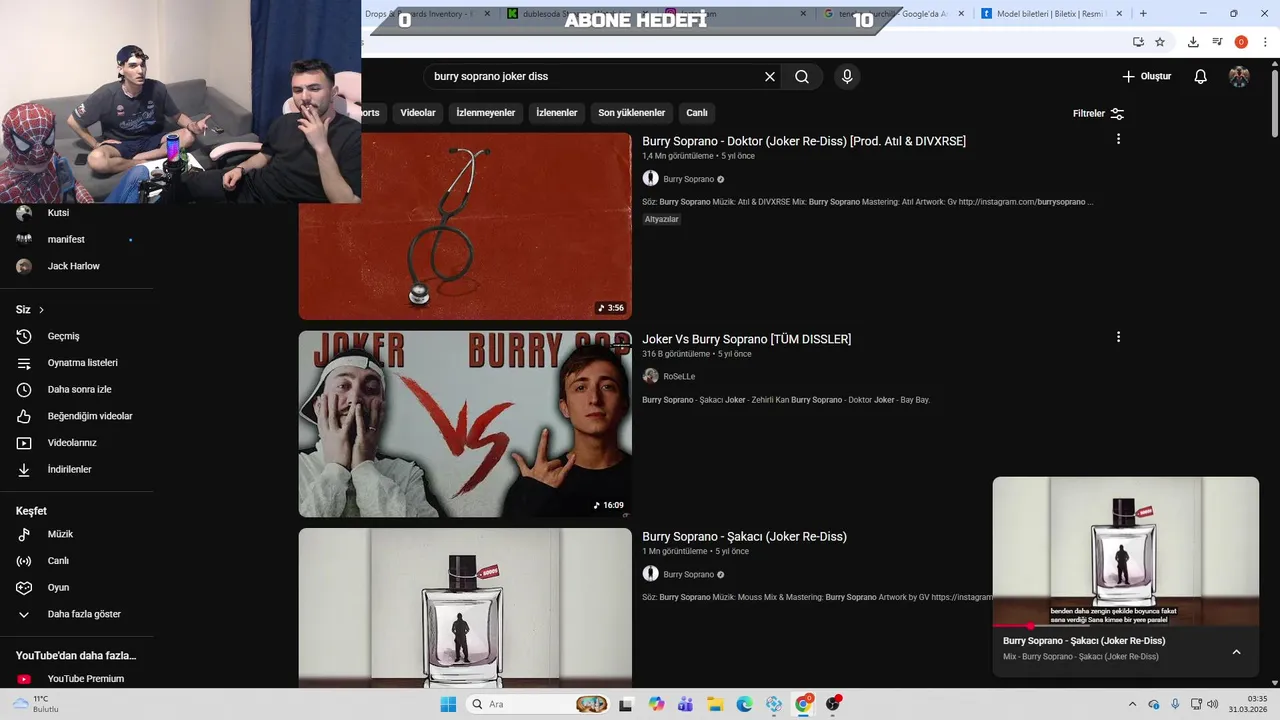Image resolution: width=1280 pixels, height=720 pixels.
Task: Select the İzlenenler filter chip
Action: [x=557, y=113]
